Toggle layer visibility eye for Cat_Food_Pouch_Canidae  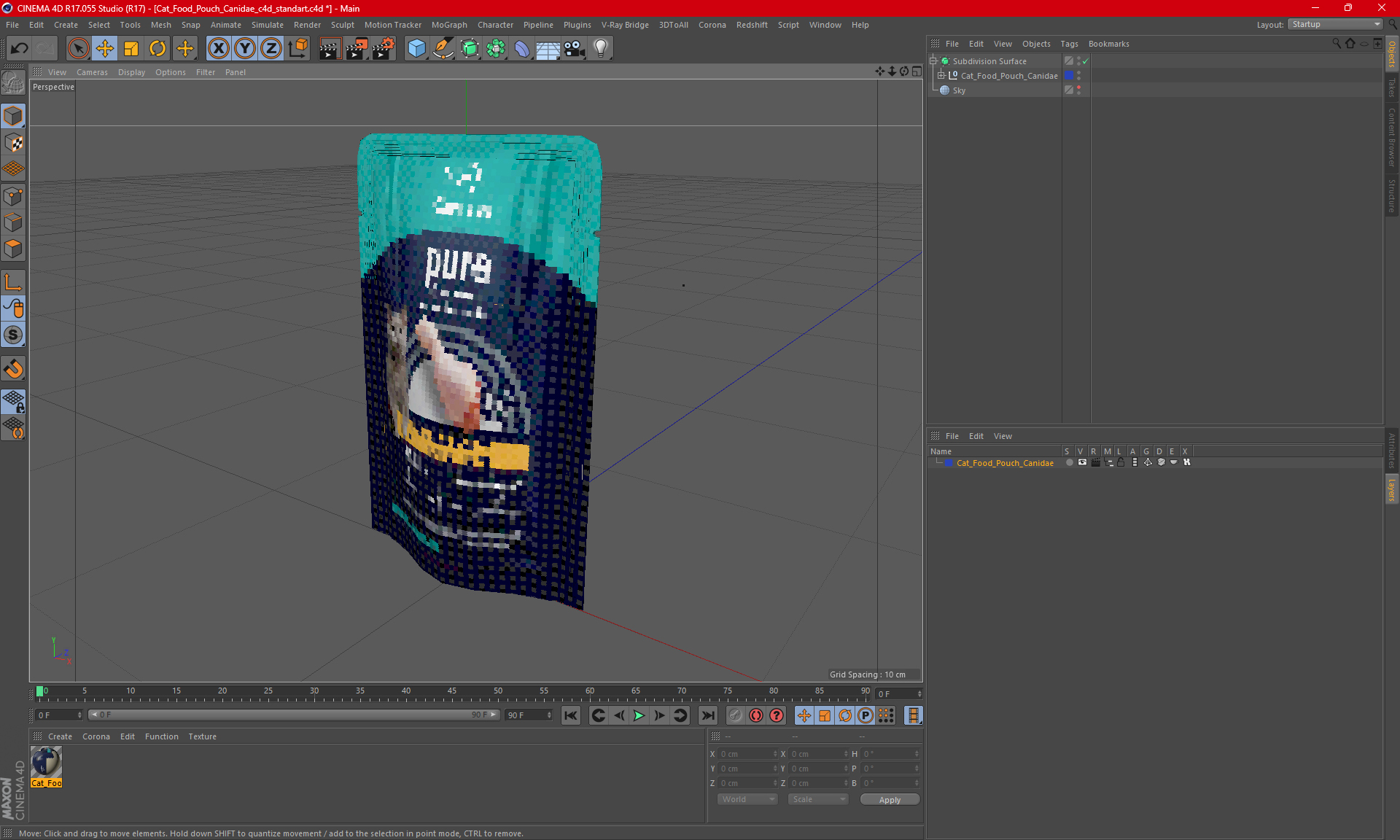(x=1082, y=462)
